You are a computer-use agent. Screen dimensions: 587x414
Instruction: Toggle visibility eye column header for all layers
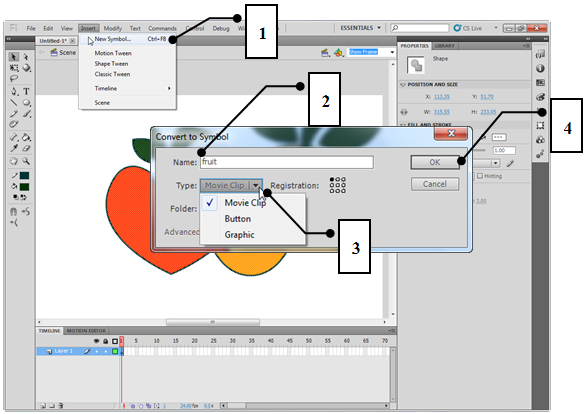97,341
